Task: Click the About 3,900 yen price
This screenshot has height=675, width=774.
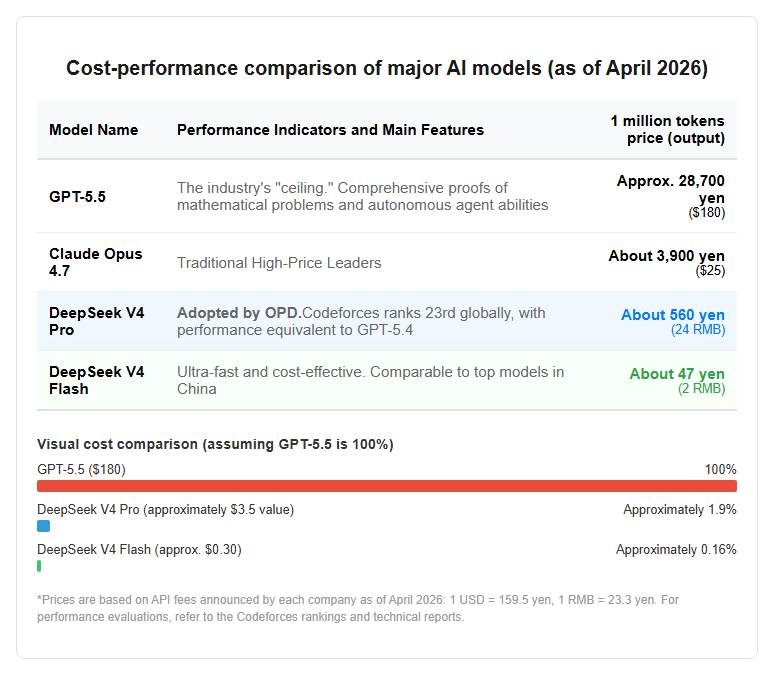Action: point(666,256)
